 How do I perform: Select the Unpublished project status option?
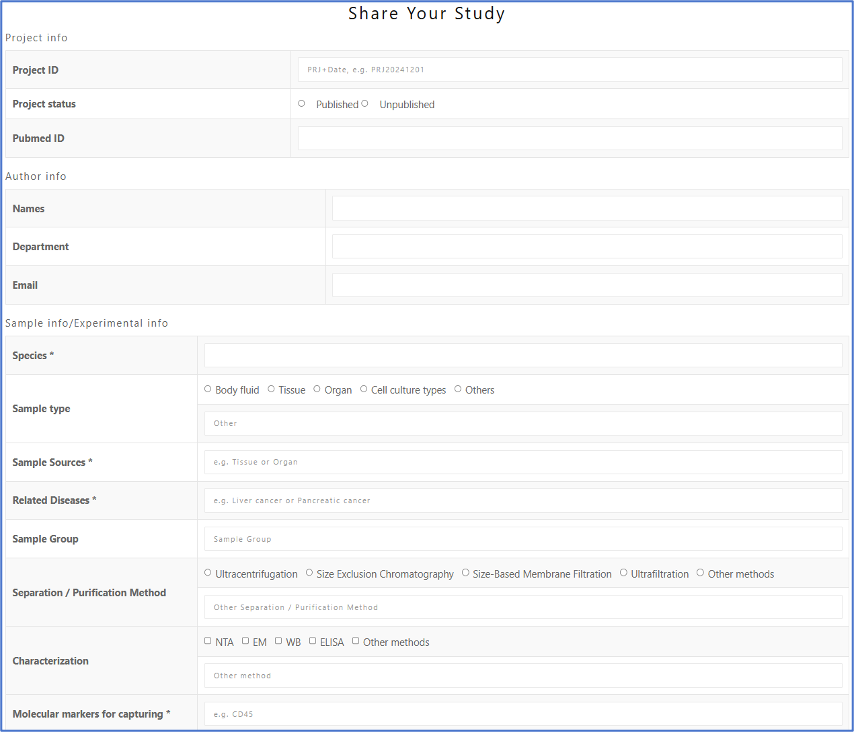tap(365, 104)
